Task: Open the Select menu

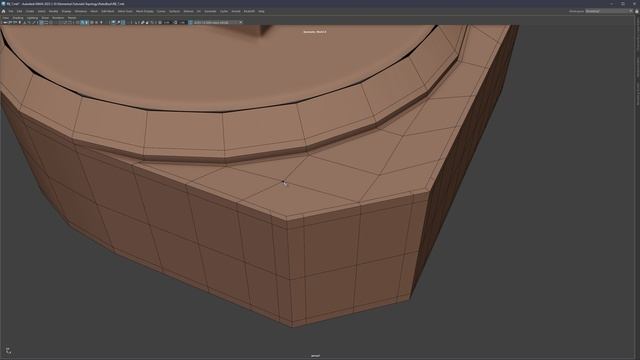Action: coord(42,11)
